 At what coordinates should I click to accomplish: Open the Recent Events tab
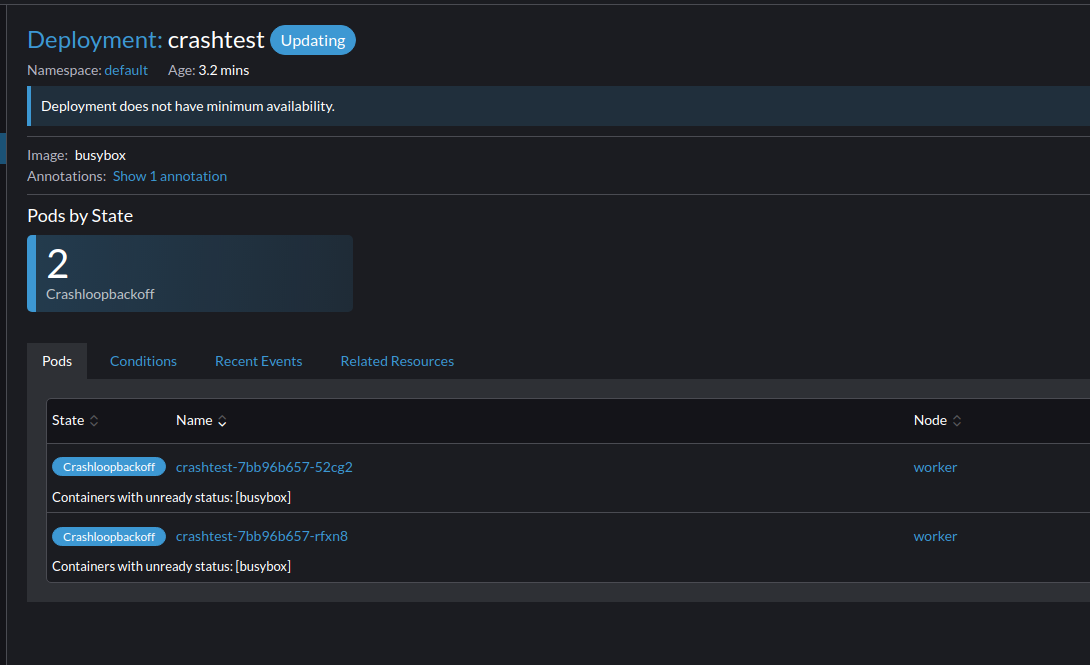(x=258, y=360)
